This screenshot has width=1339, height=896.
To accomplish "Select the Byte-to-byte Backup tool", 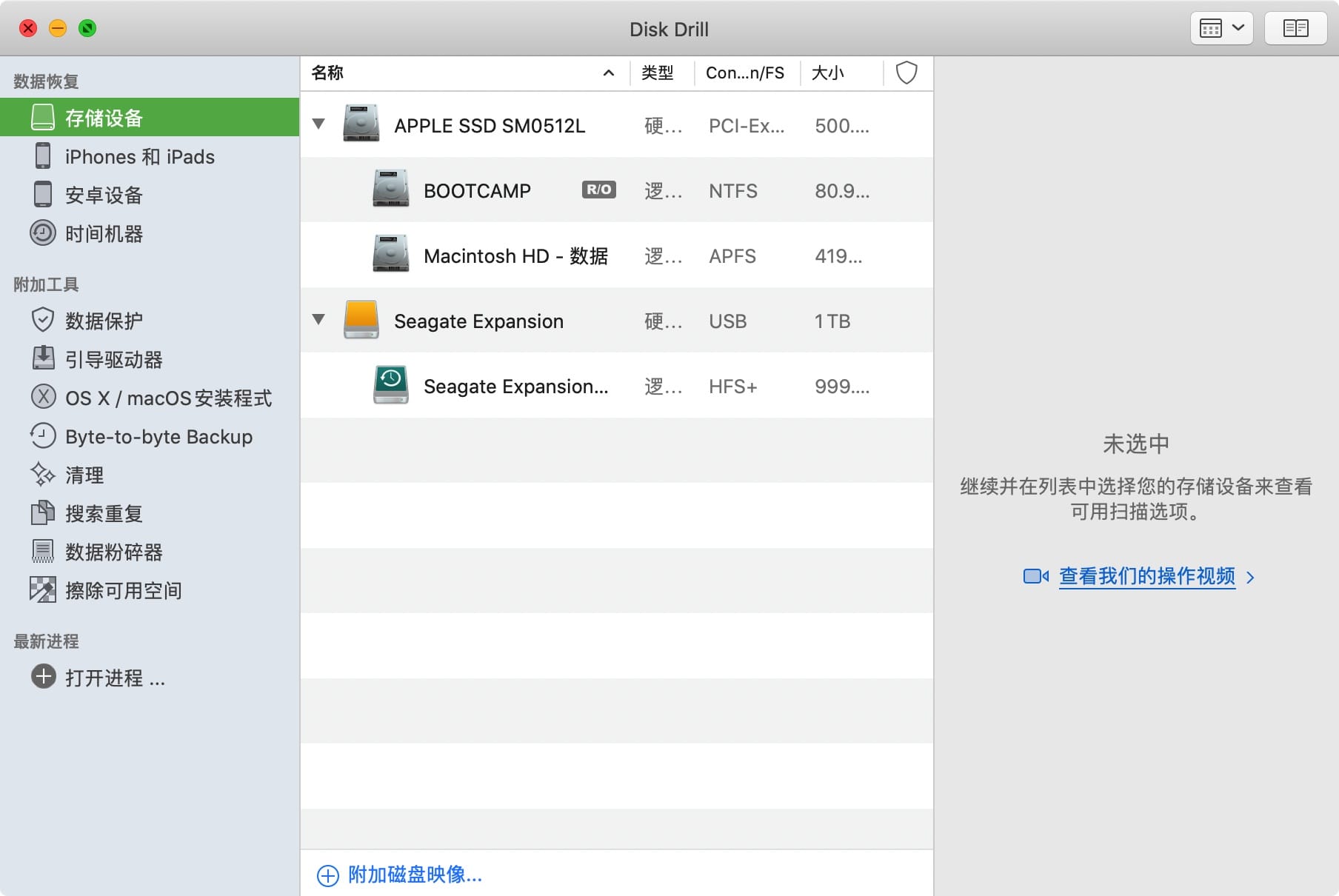I will click(158, 437).
